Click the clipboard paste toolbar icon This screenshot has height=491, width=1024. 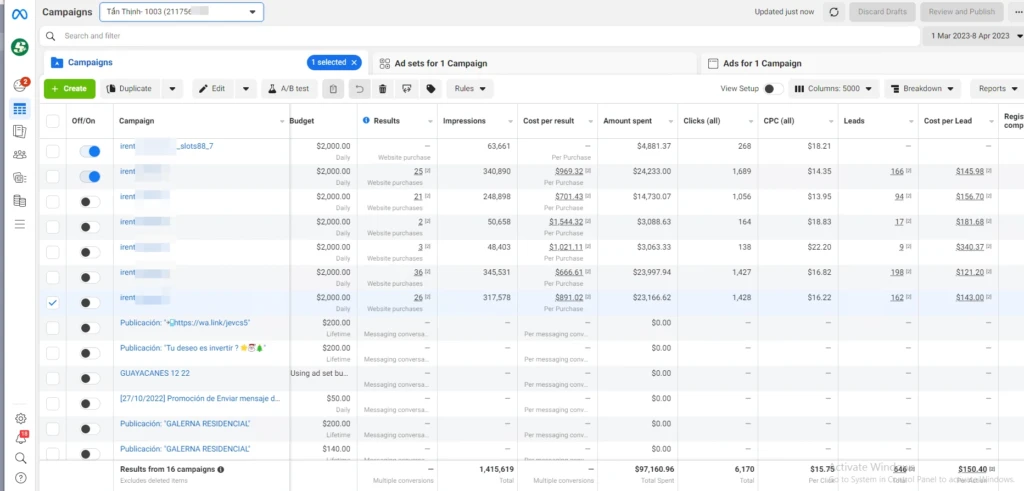pos(333,89)
